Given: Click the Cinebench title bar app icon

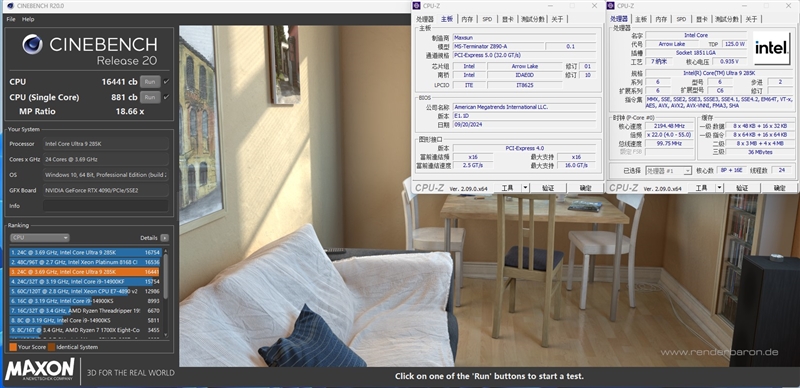Looking at the screenshot, I should click(10, 6).
